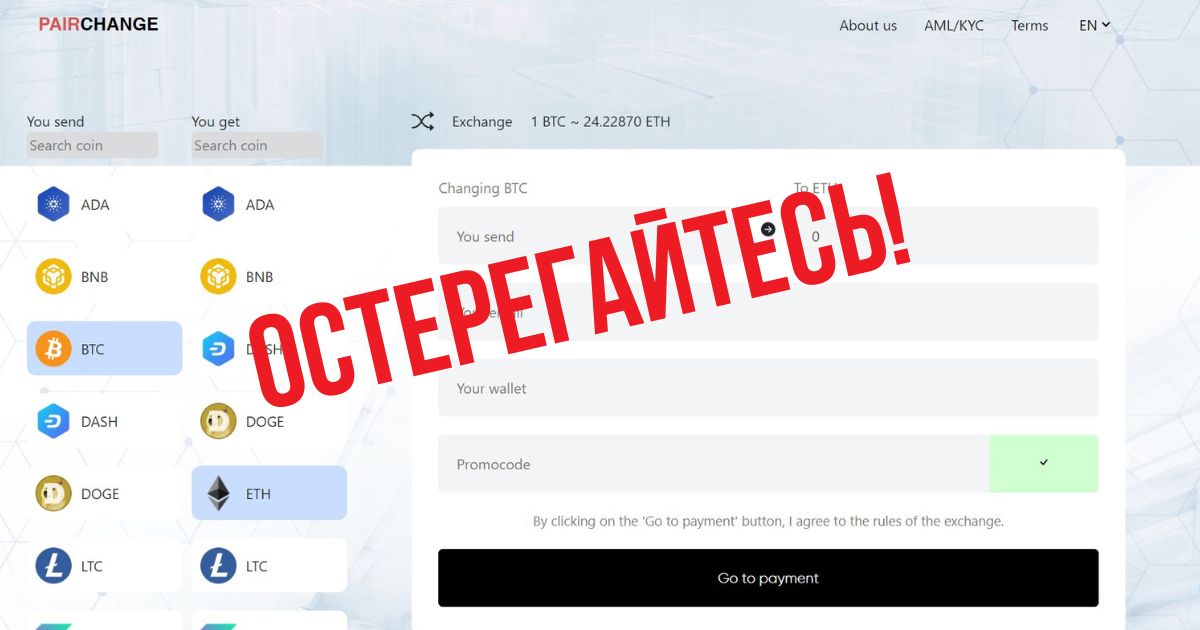The width and height of the screenshot is (1200, 630).
Task: Select LTC in the You get column
Action: 269,566
